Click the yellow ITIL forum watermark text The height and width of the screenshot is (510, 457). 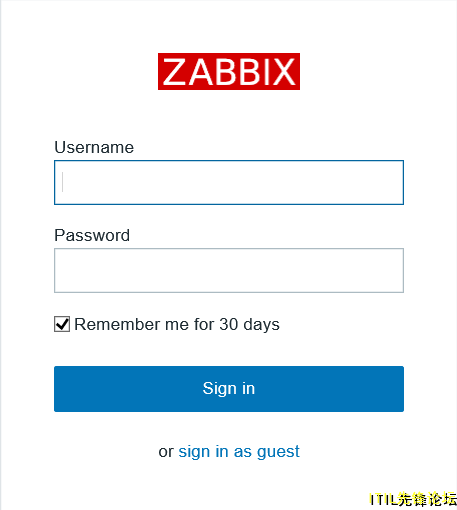pos(413,499)
